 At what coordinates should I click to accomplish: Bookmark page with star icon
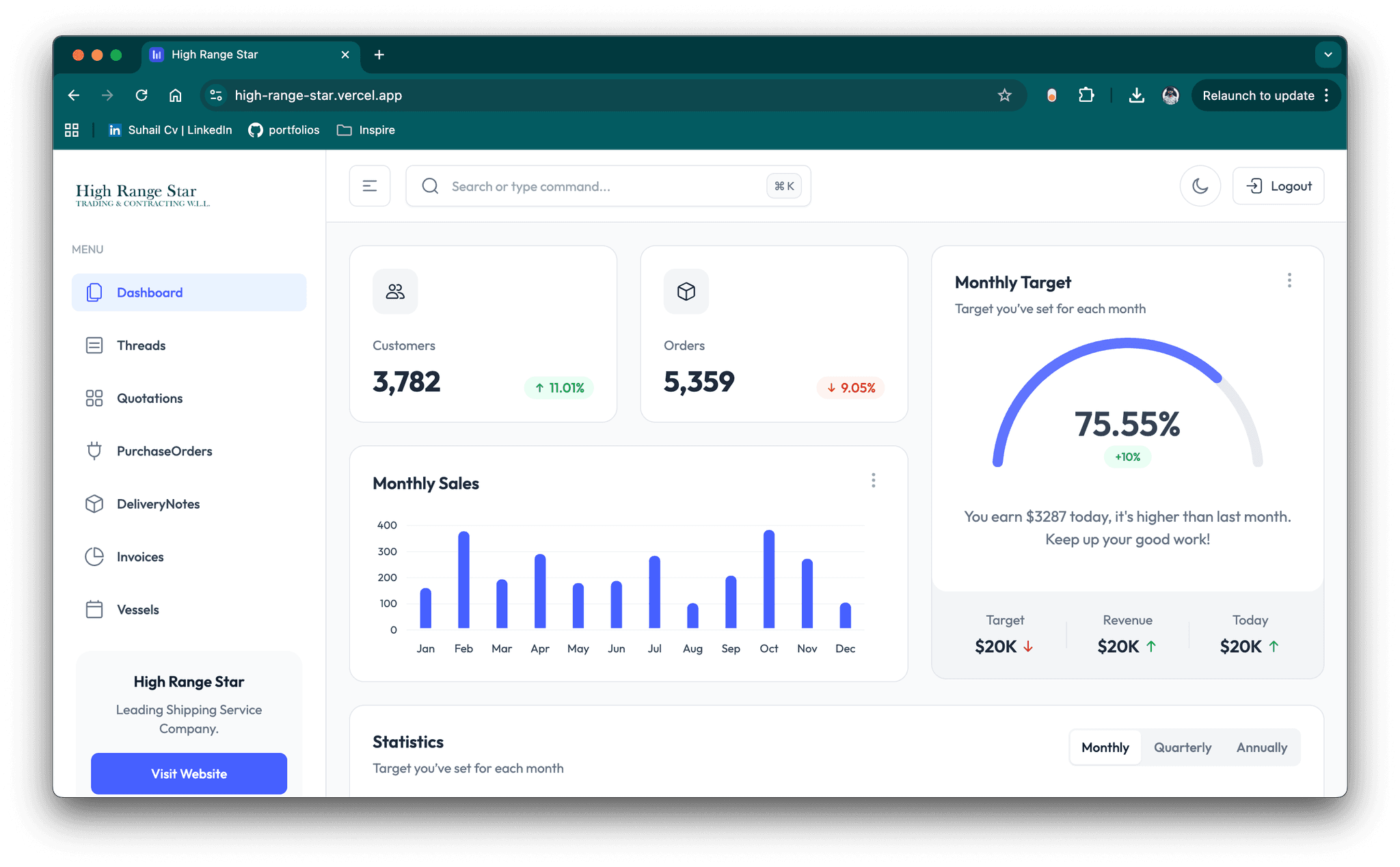pos(1004,96)
